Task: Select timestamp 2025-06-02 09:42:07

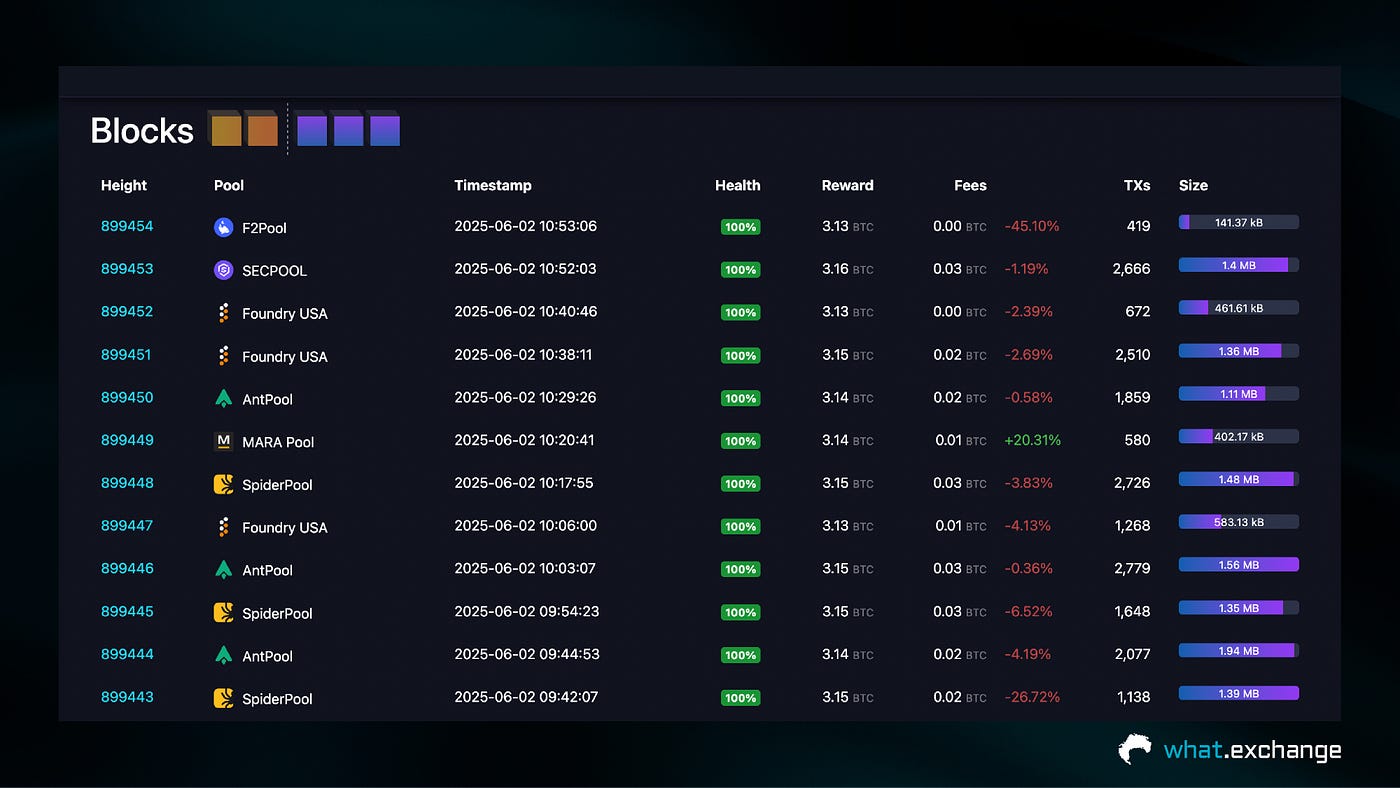Action: (x=526, y=697)
